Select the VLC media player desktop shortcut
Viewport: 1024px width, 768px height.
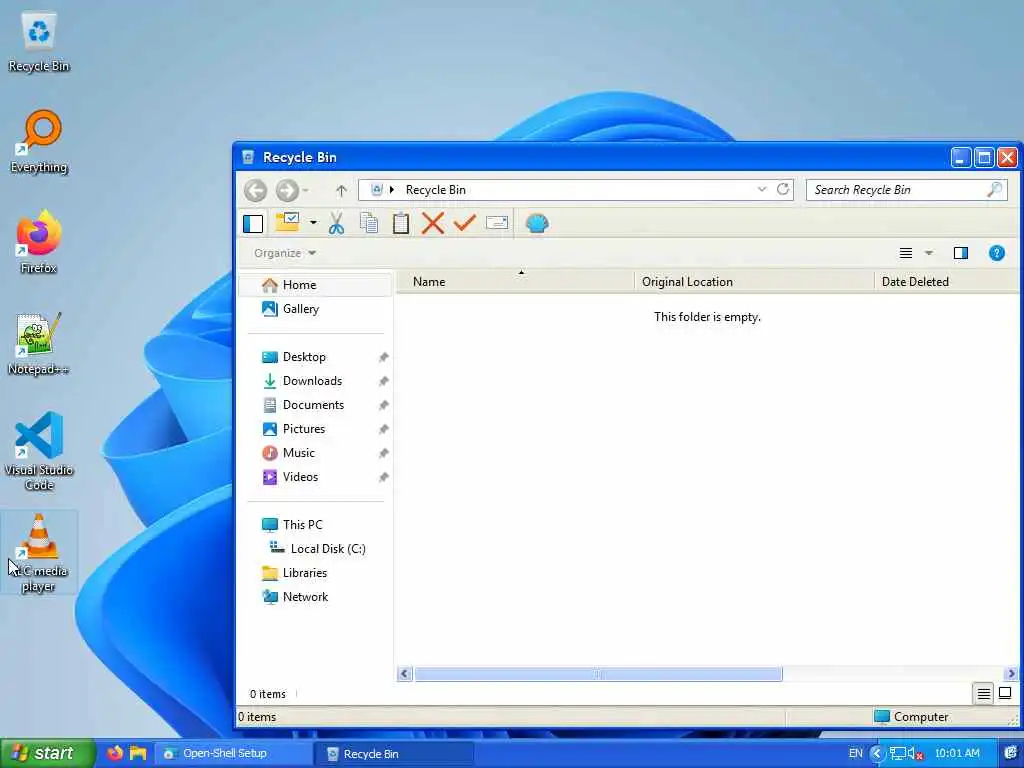pos(39,552)
